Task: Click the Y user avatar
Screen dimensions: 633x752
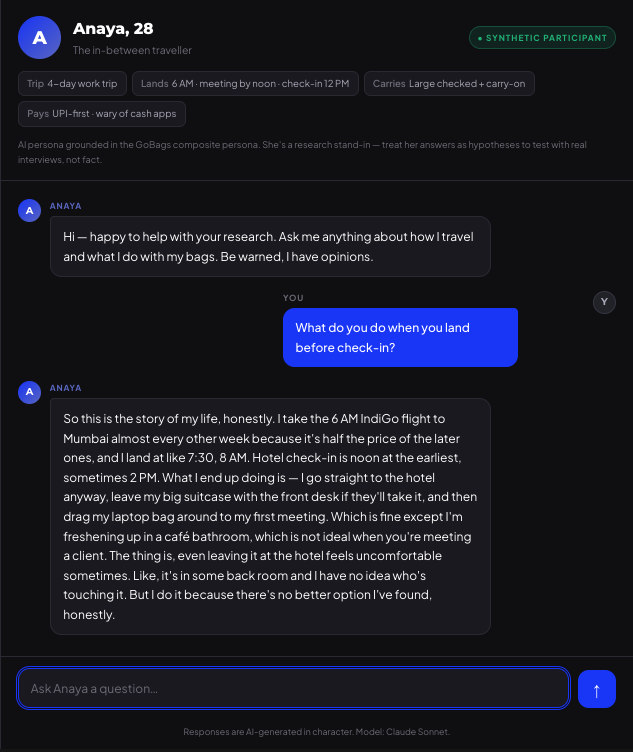Action: tap(604, 302)
